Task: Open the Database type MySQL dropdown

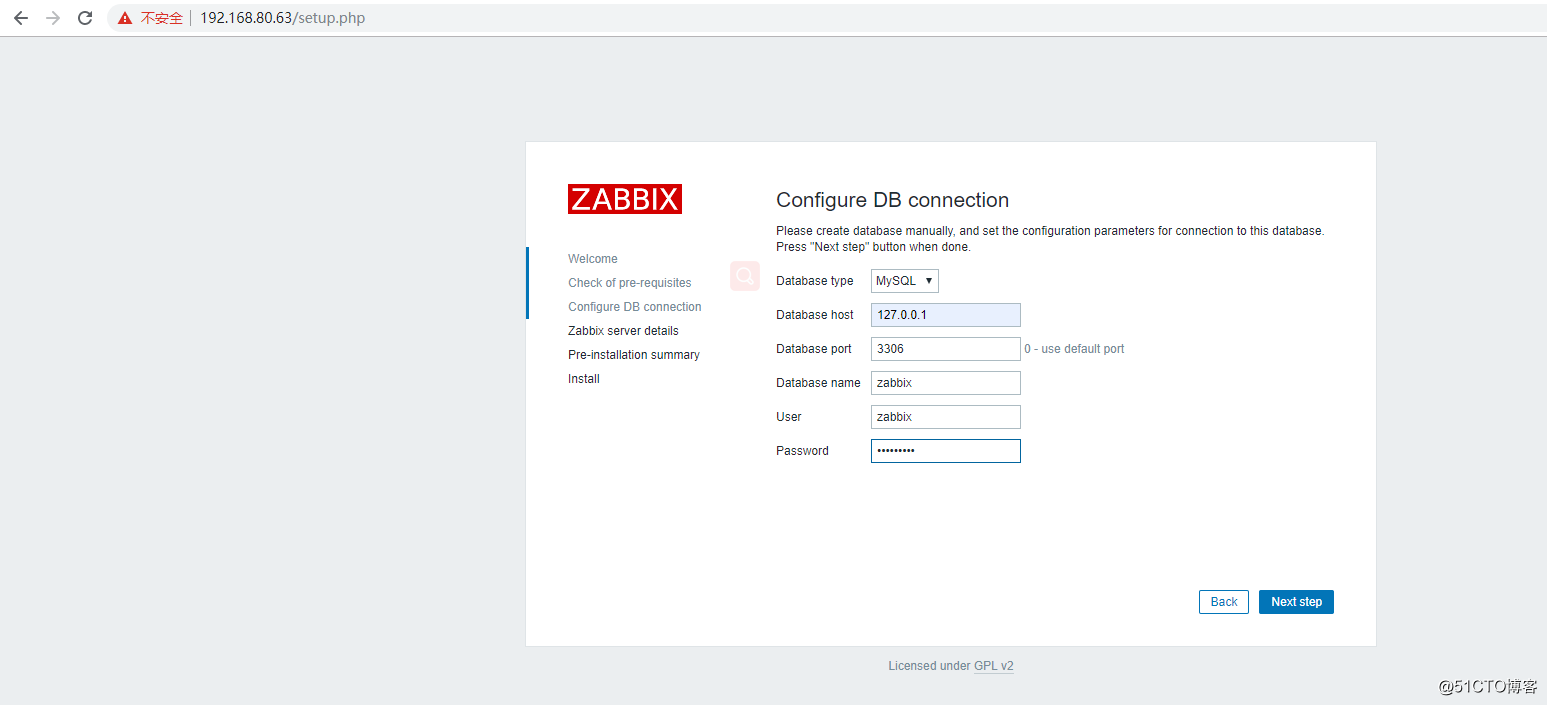Action: point(905,281)
